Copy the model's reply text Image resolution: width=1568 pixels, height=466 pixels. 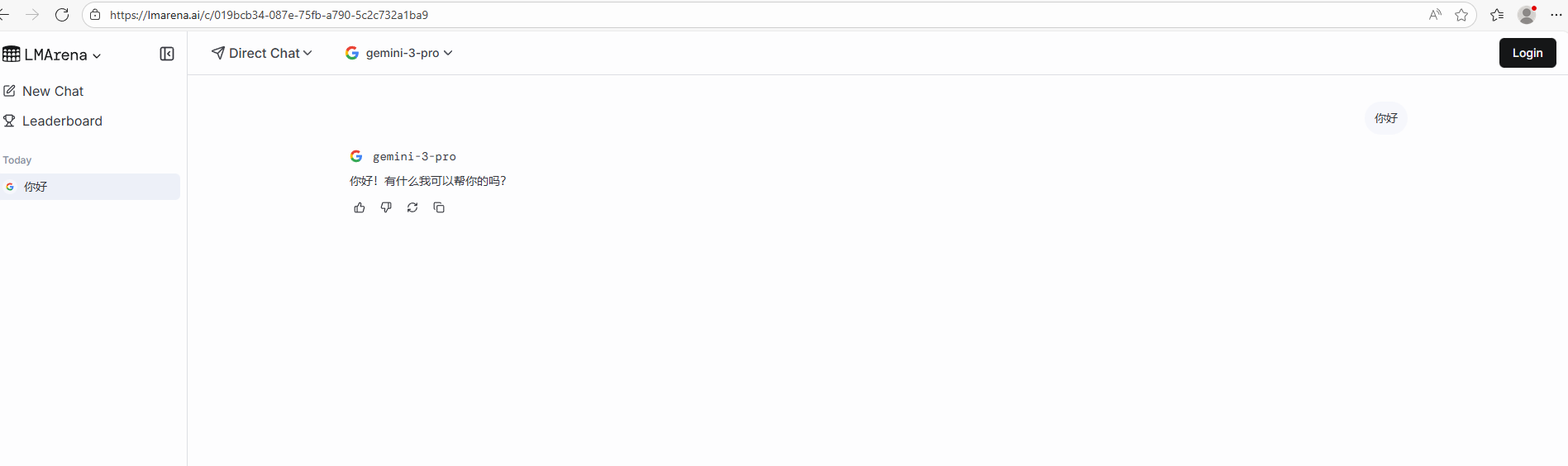pyautogui.click(x=439, y=207)
